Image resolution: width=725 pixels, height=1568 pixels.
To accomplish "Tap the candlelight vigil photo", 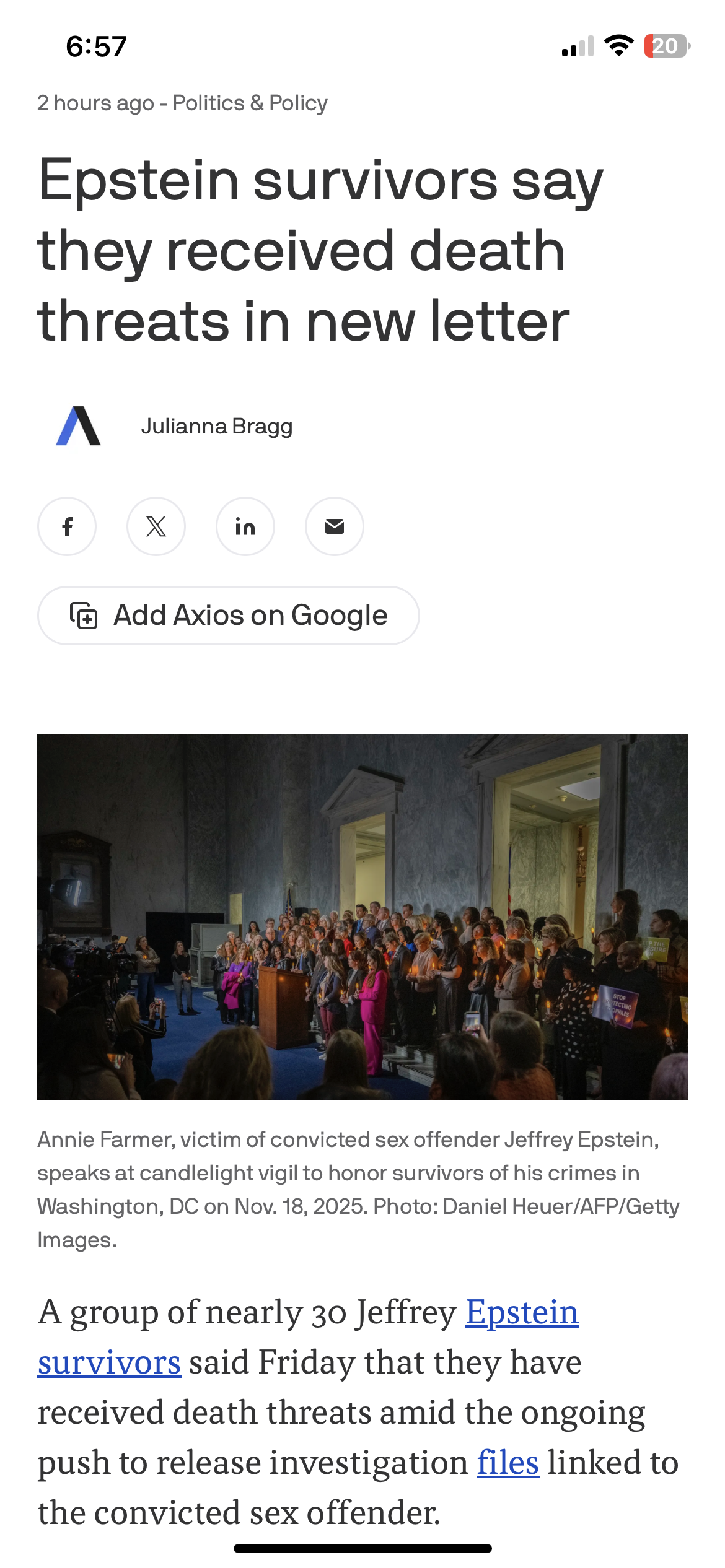I will click(362, 917).
